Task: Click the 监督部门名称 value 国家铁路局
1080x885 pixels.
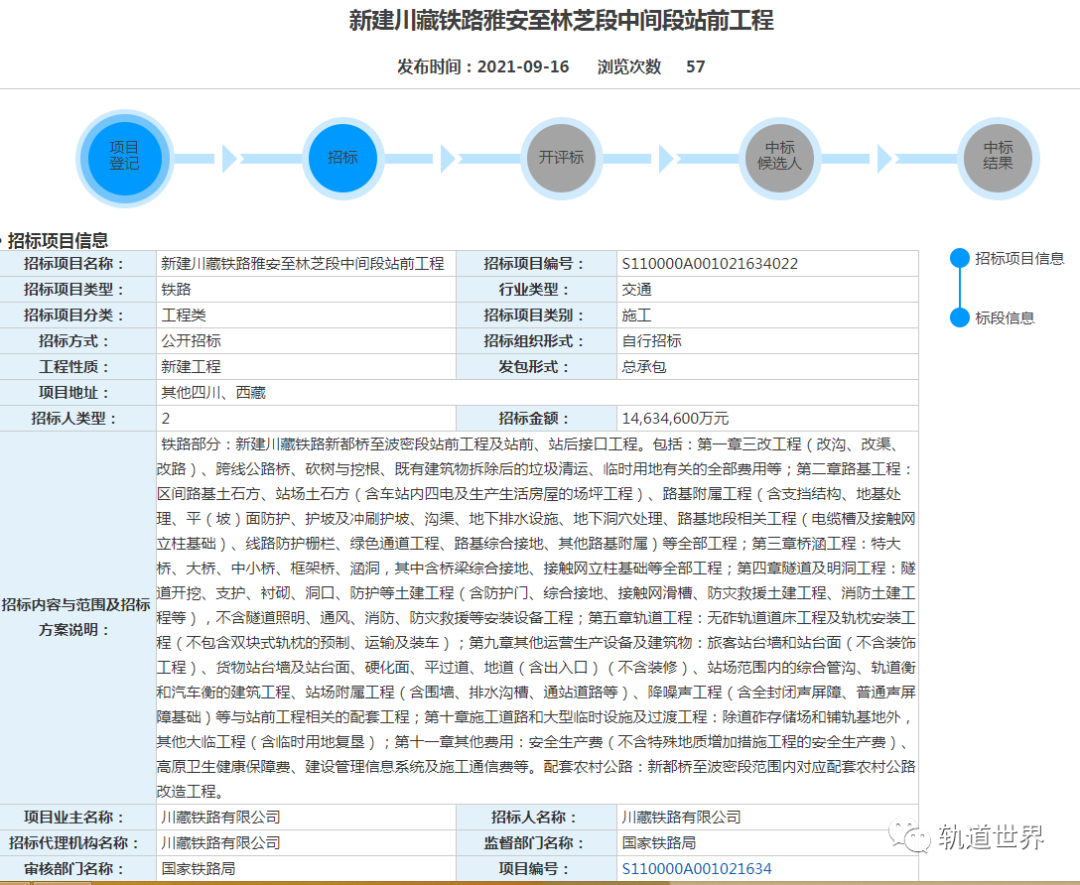Action: 659,843
